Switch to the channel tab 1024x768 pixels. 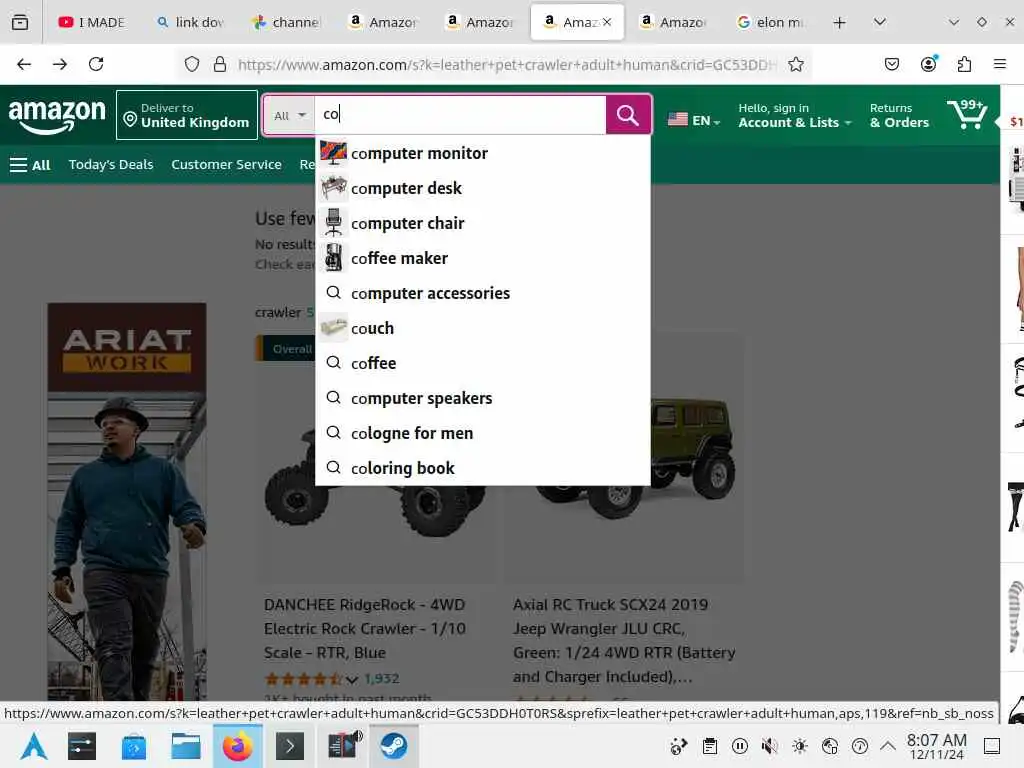click(287, 22)
